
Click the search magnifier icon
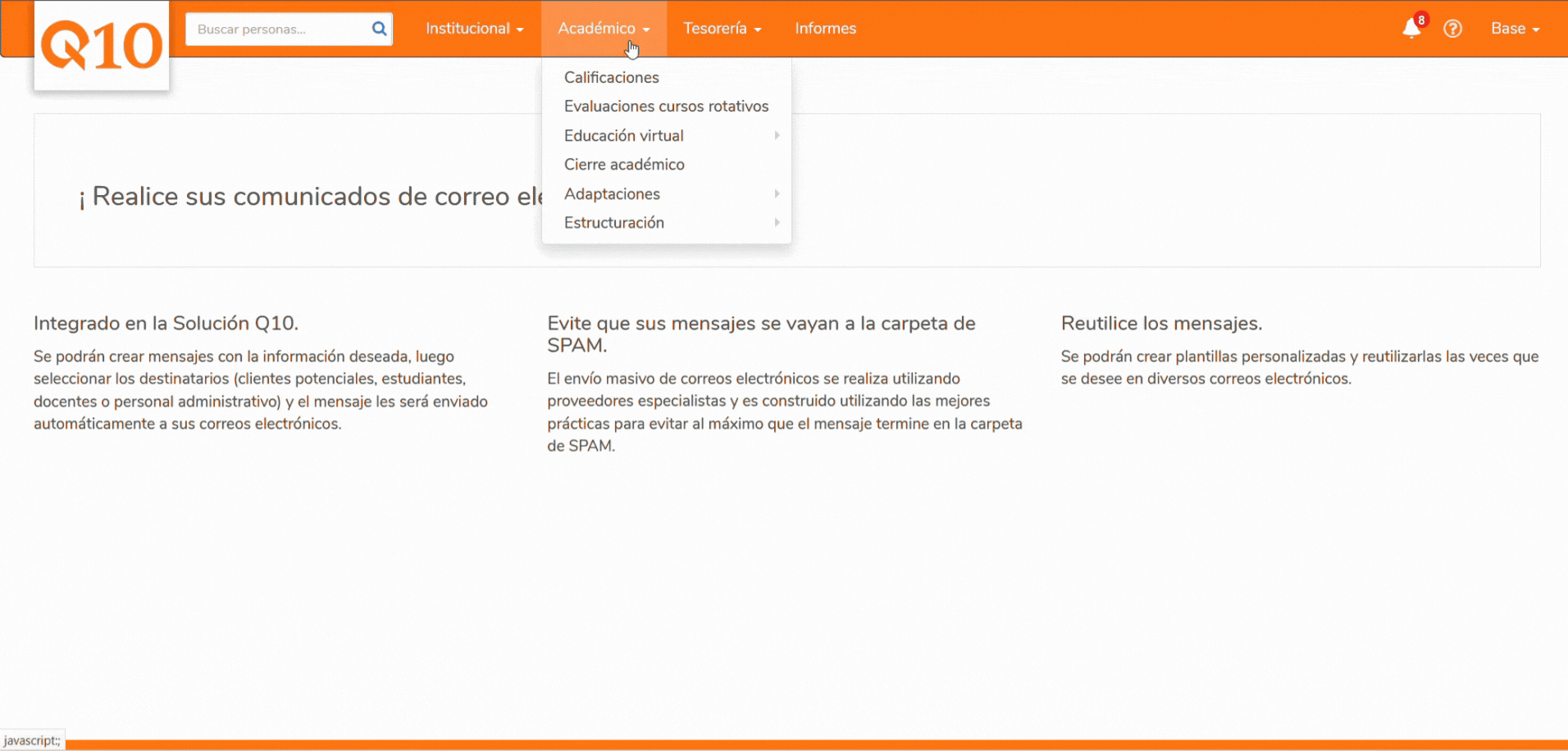coord(379,29)
